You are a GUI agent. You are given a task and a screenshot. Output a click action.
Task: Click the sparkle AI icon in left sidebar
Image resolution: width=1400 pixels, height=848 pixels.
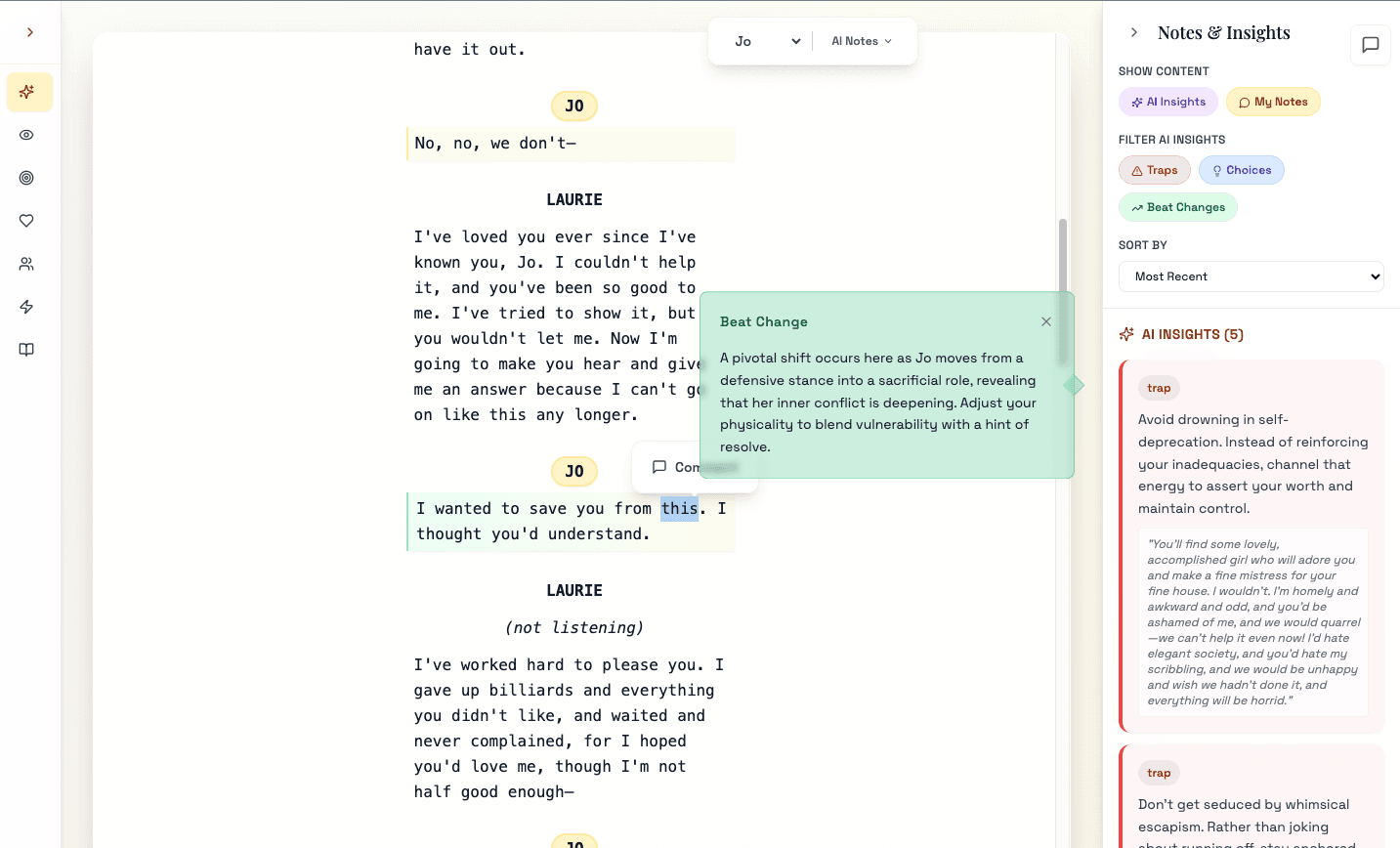pos(27,92)
